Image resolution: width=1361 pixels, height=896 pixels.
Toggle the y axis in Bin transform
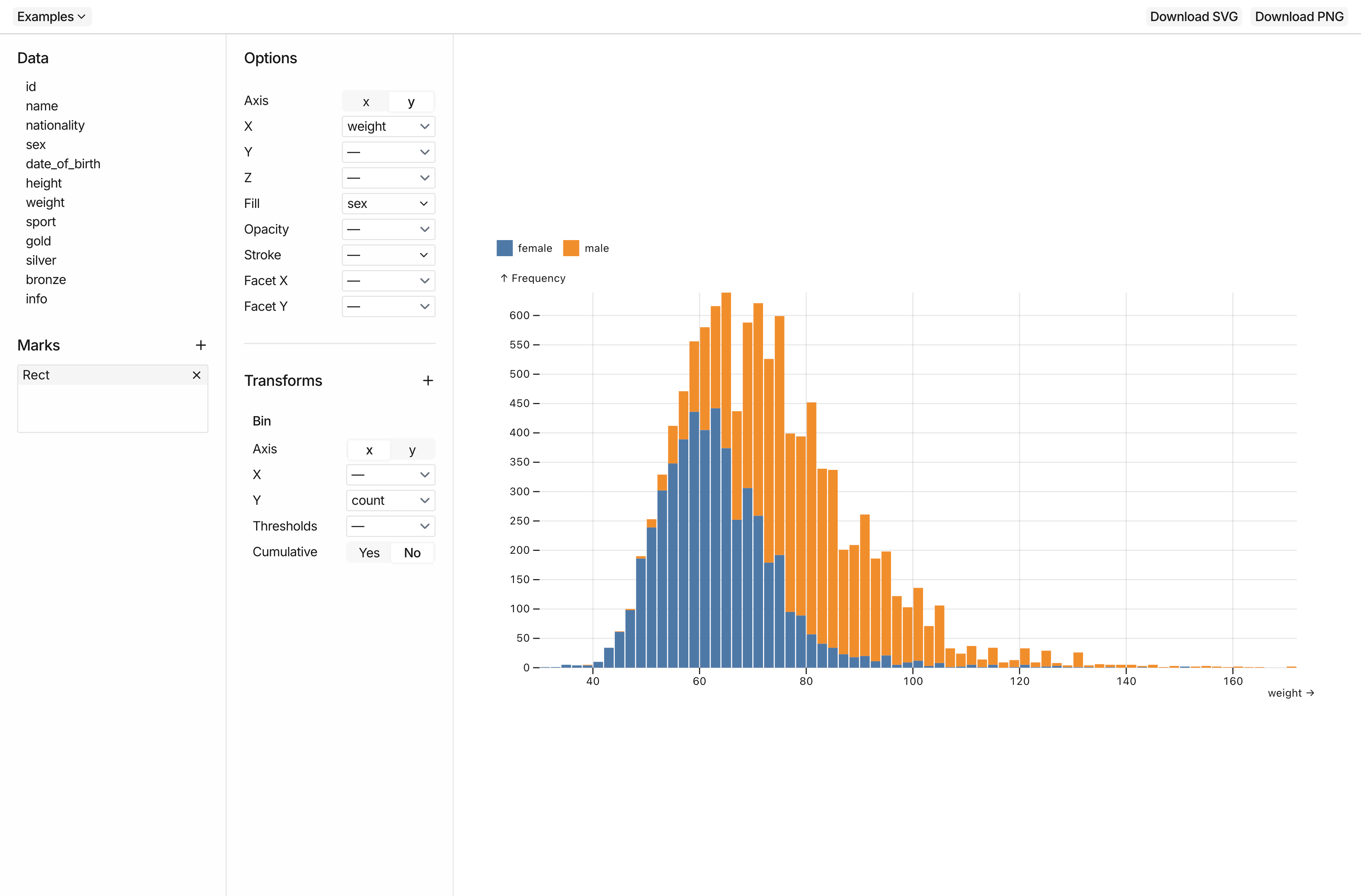click(x=412, y=449)
